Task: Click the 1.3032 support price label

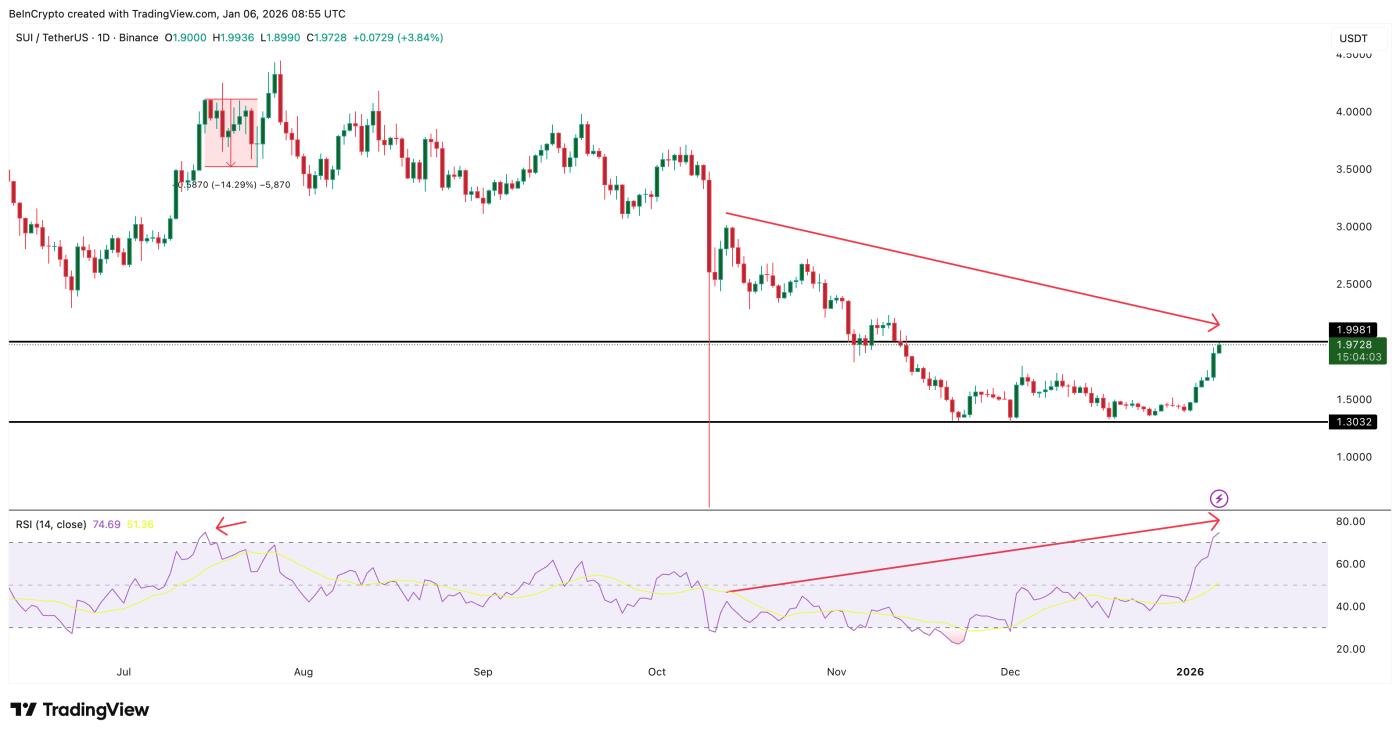Action: [x=1355, y=422]
